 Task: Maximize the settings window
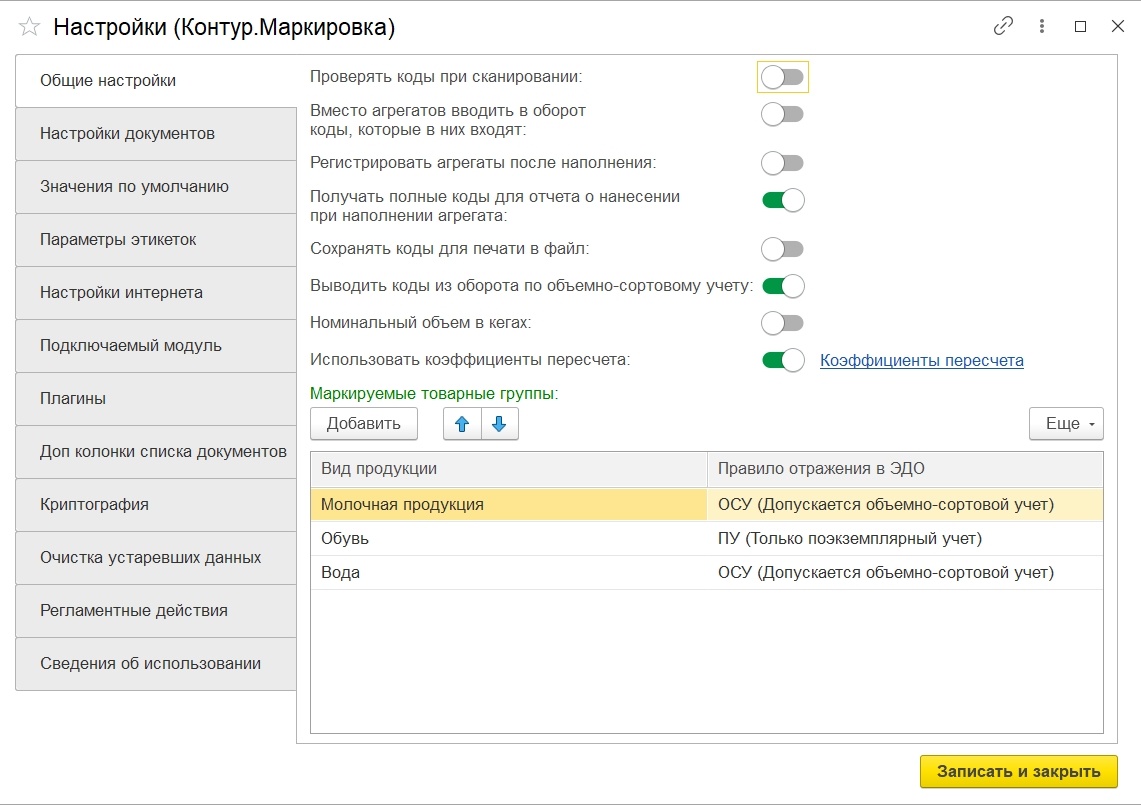[1081, 26]
